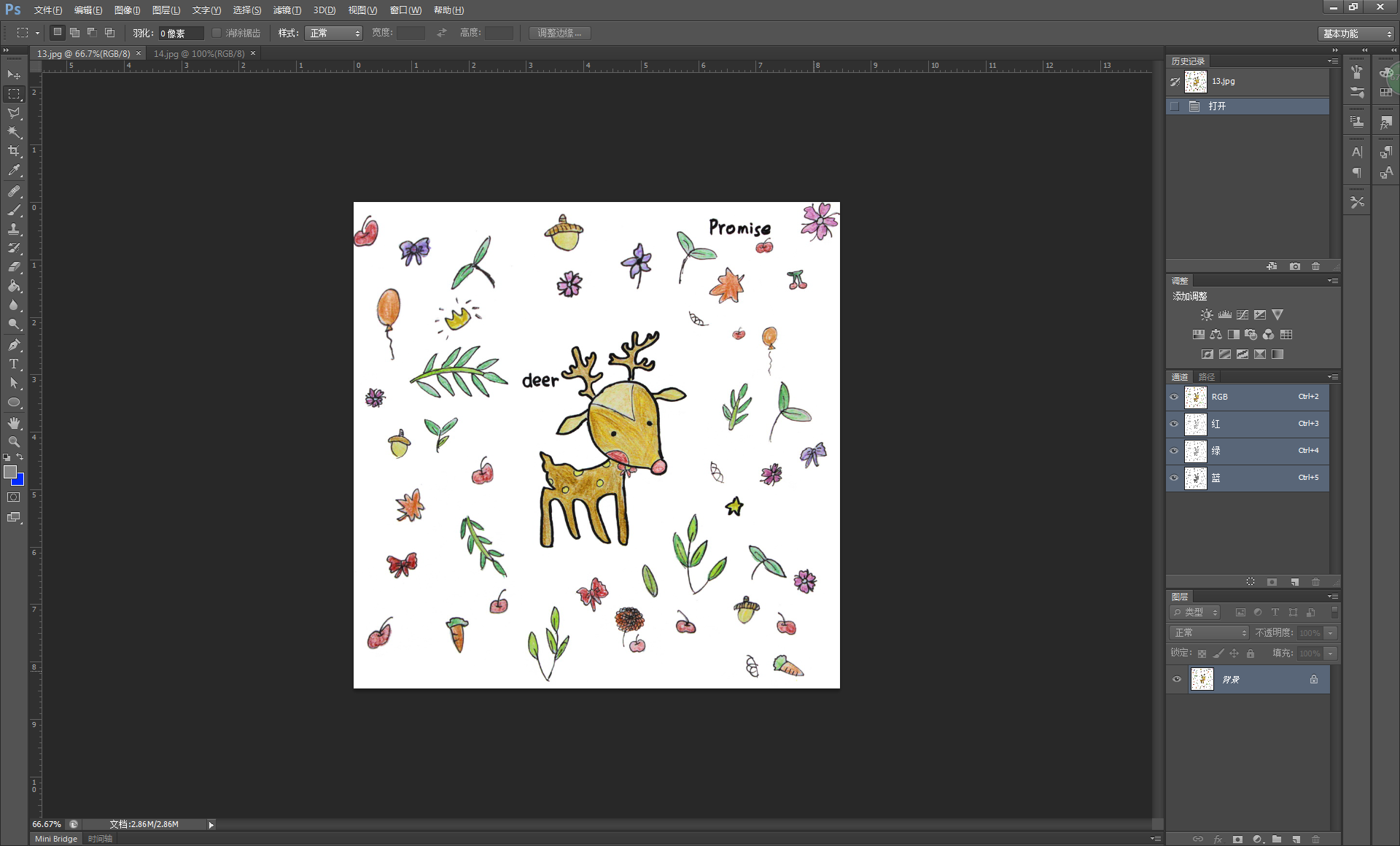Open Channels panel flyout menu

pos(1333,377)
